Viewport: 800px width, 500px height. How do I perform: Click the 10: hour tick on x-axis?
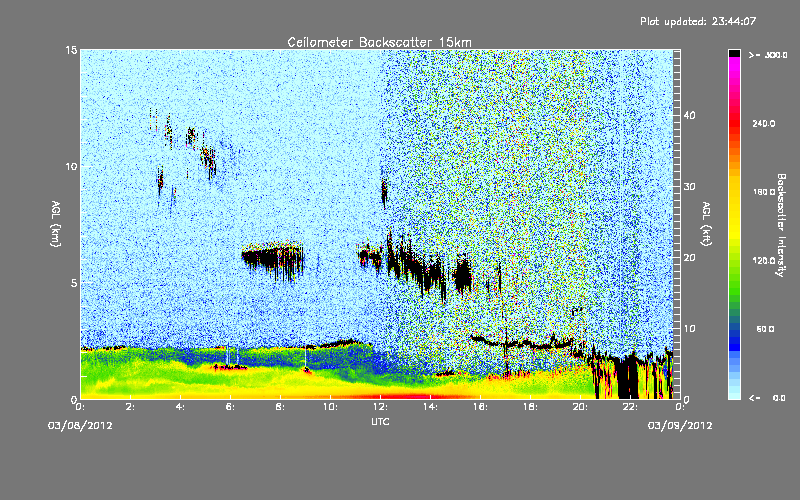tap(331, 407)
